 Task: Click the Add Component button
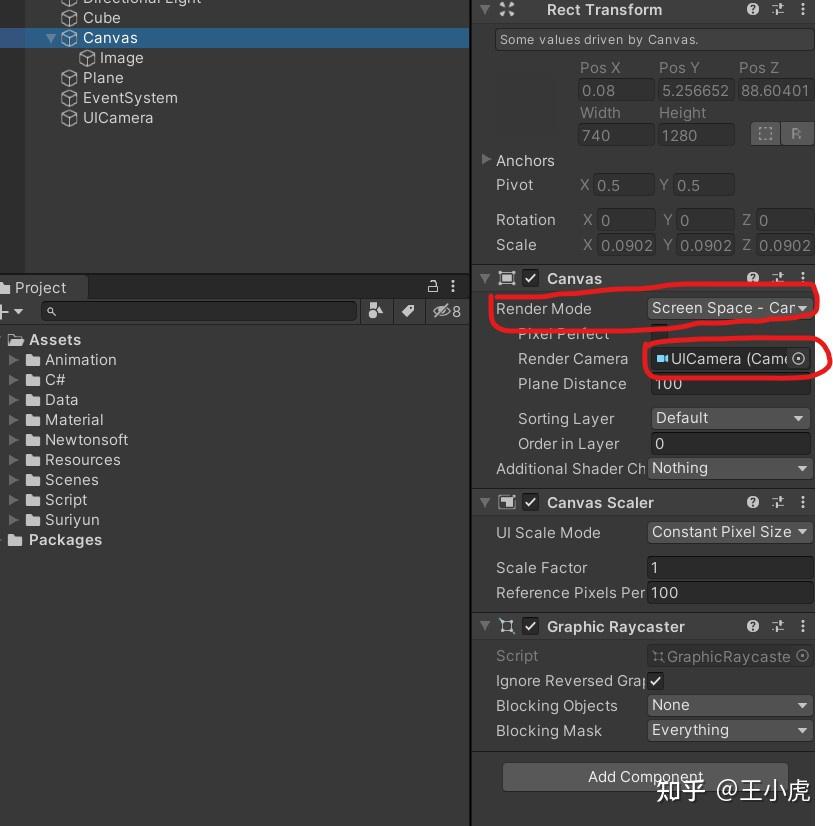[645, 777]
